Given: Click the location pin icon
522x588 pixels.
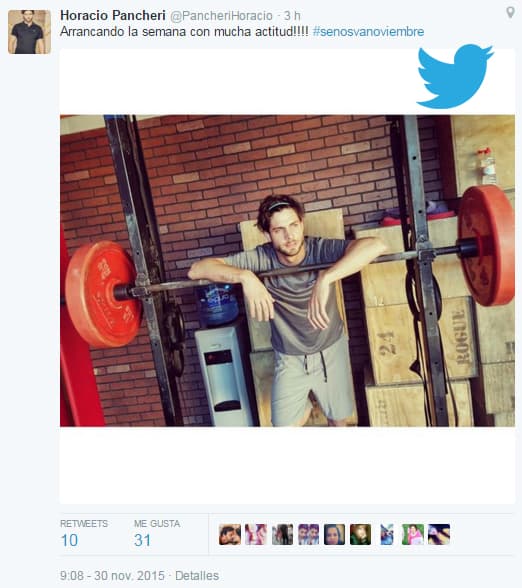Looking at the screenshot, I should click(510, 12).
